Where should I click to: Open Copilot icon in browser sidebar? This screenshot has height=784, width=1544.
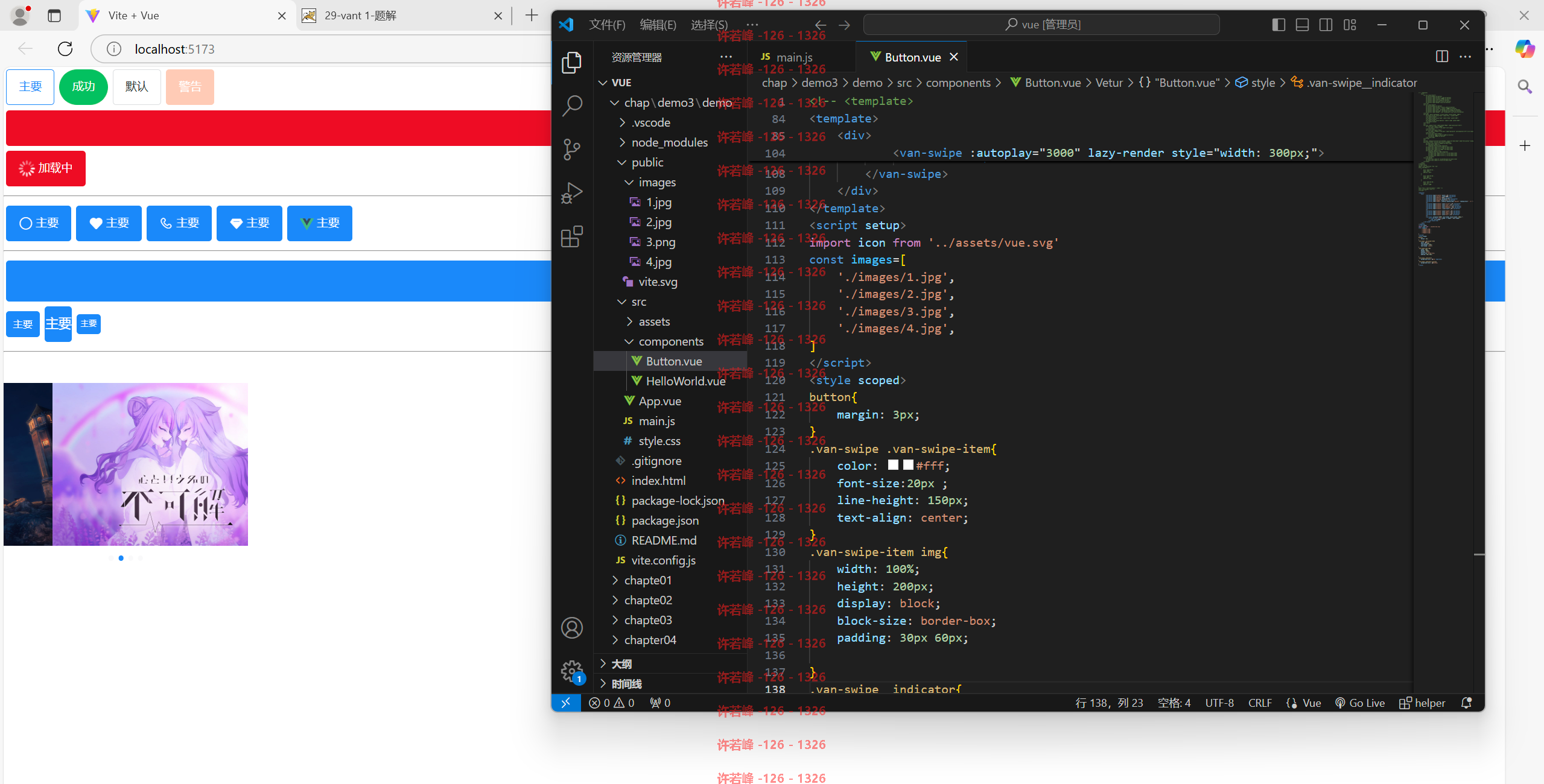(x=1525, y=49)
